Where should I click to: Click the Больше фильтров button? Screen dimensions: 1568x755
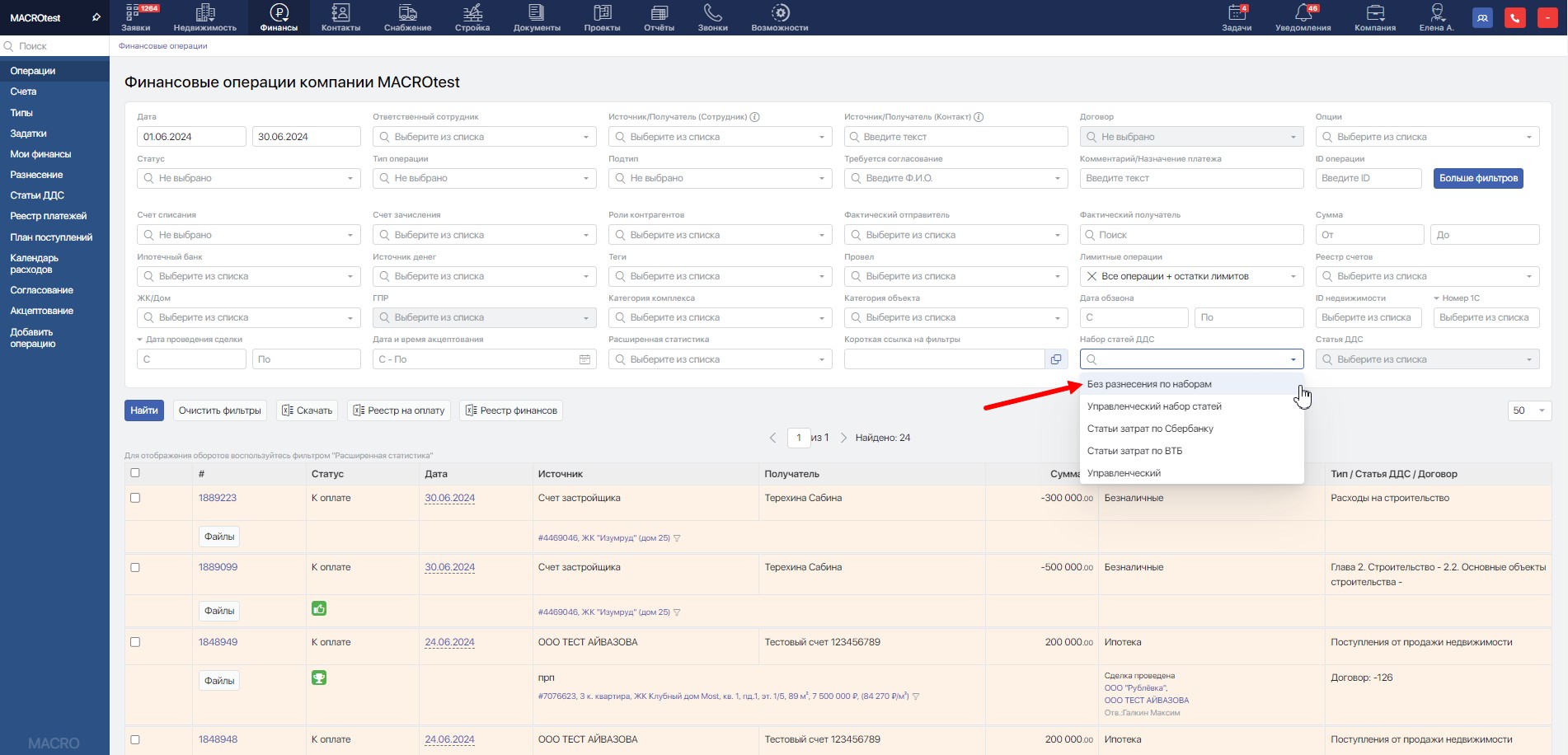tap(1477, 178)
